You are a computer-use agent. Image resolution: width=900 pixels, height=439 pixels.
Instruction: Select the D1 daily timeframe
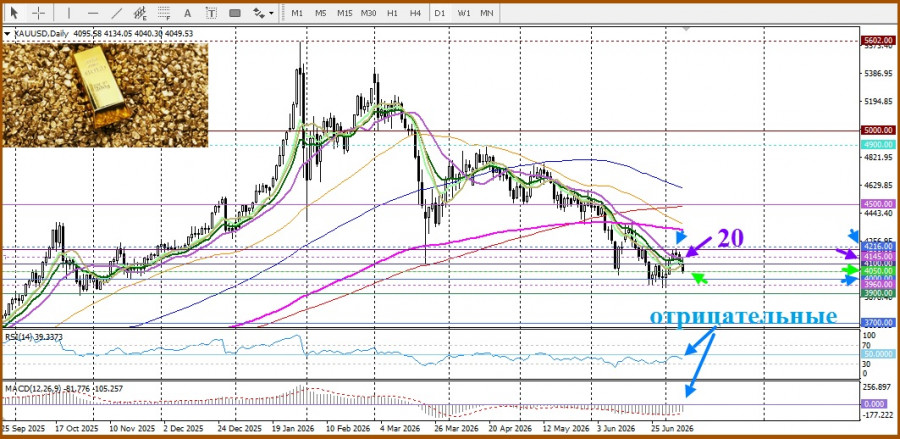440,13
